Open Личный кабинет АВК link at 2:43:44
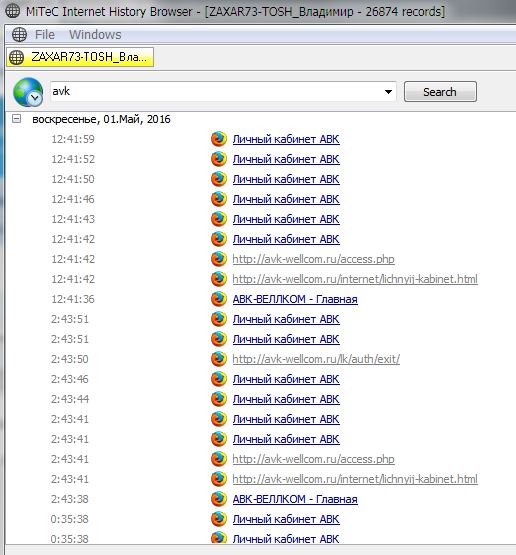 point(286,399)
